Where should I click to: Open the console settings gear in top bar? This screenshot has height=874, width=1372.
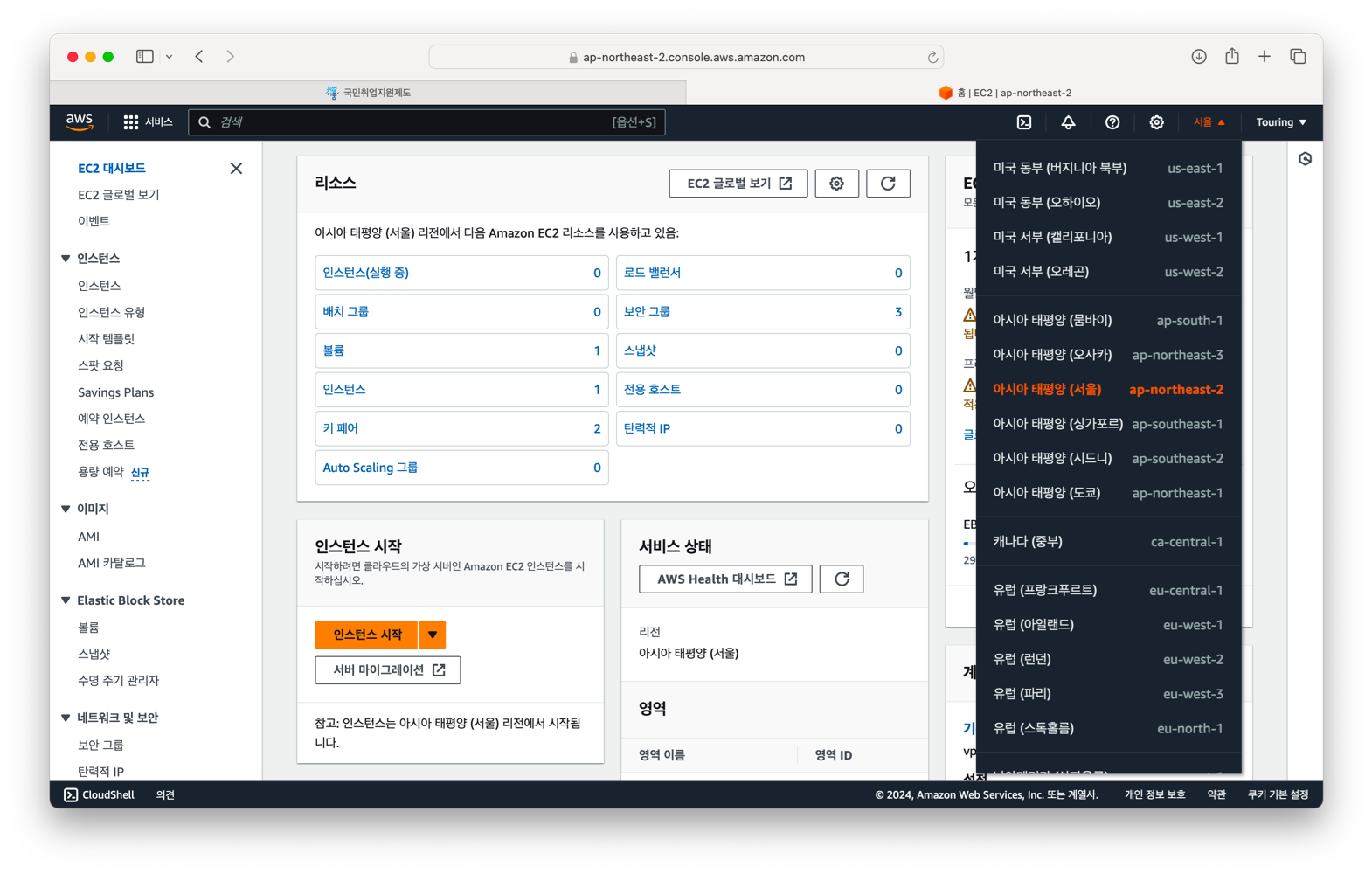1156,122
